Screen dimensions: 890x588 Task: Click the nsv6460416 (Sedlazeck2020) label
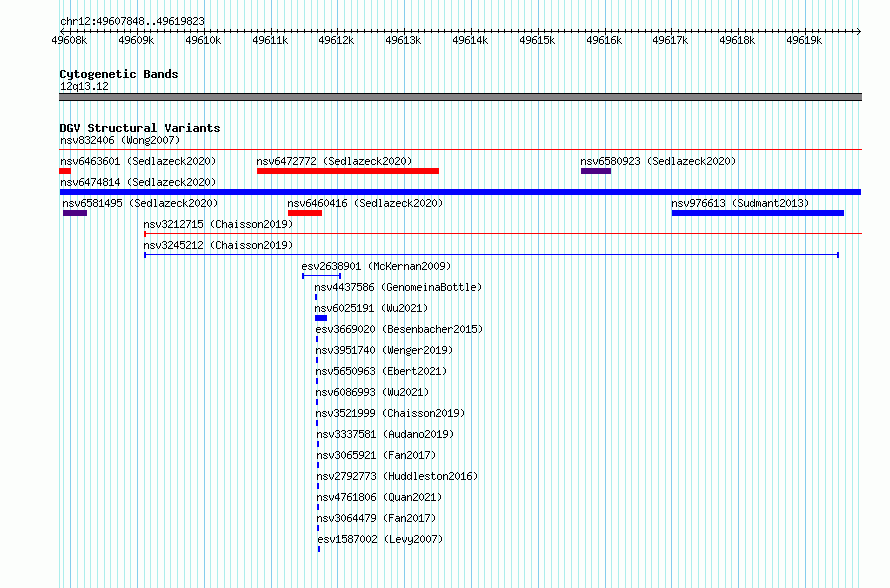tap(365, 203)
